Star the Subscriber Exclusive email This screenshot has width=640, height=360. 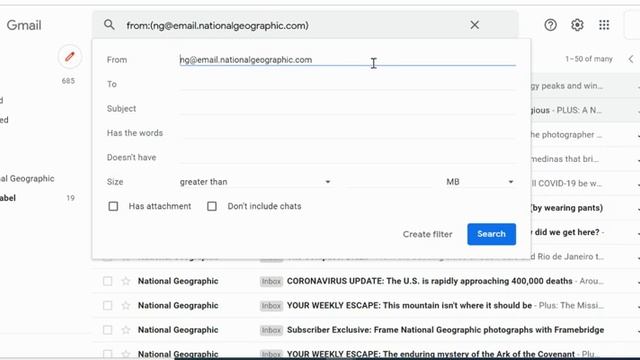click(x=126, y=330)
